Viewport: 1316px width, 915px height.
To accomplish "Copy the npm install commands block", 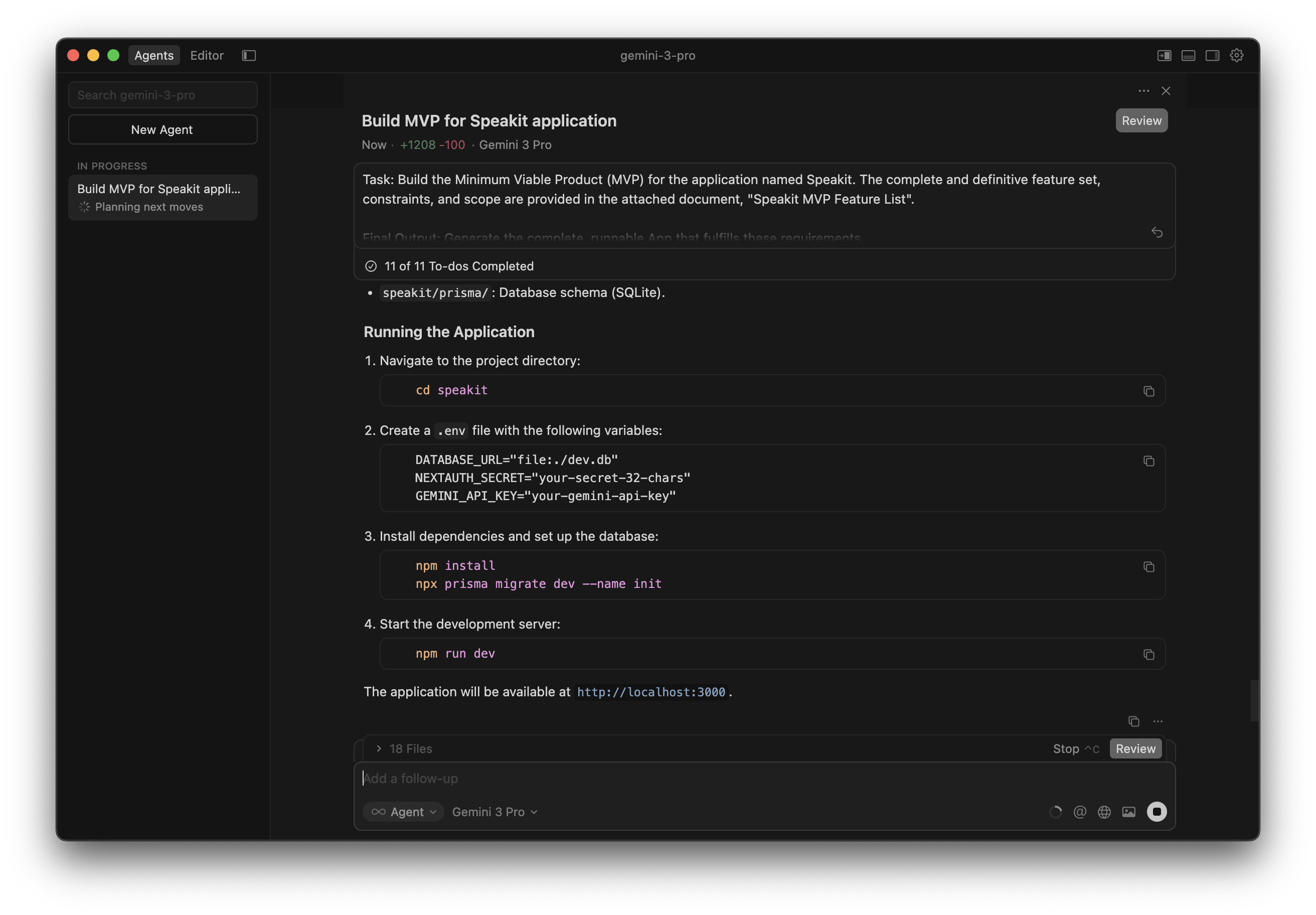I will pos(1148,566).
